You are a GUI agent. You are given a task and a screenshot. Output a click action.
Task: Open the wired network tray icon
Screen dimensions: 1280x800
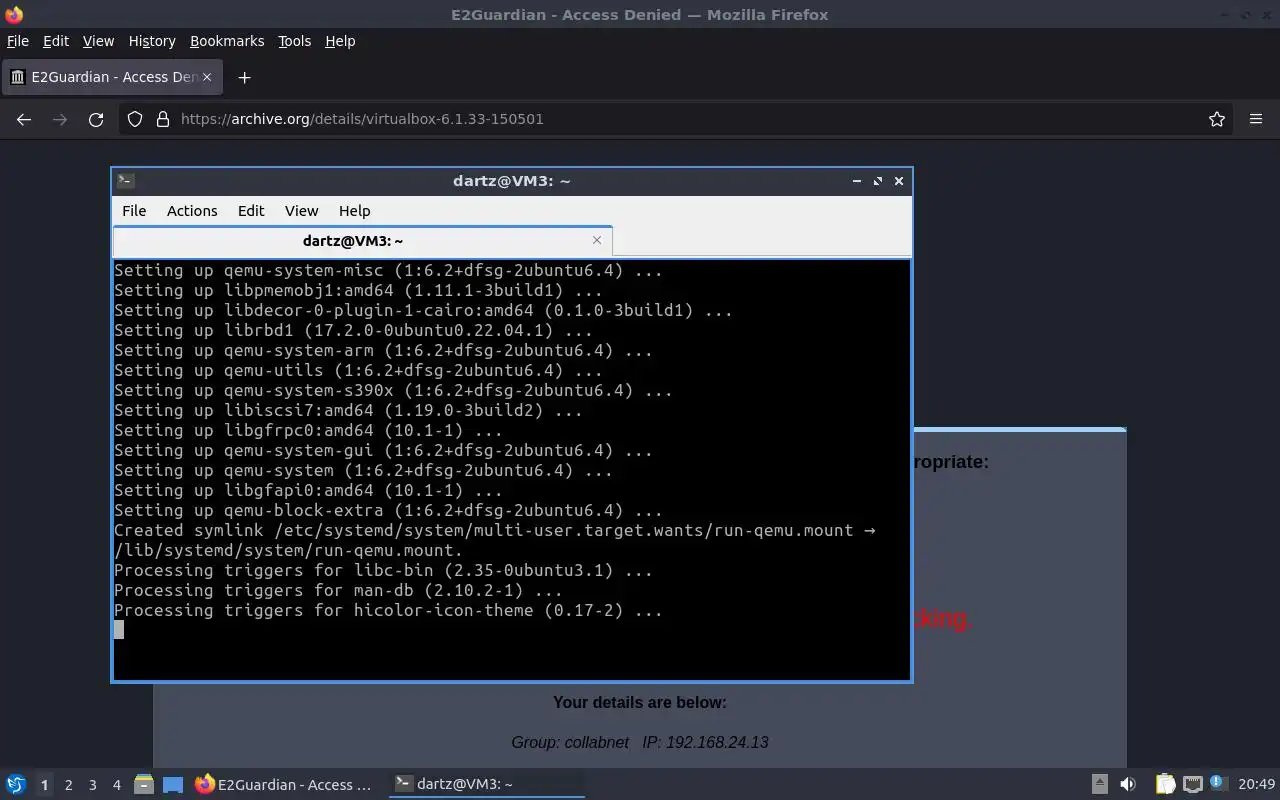(1192, 784)
